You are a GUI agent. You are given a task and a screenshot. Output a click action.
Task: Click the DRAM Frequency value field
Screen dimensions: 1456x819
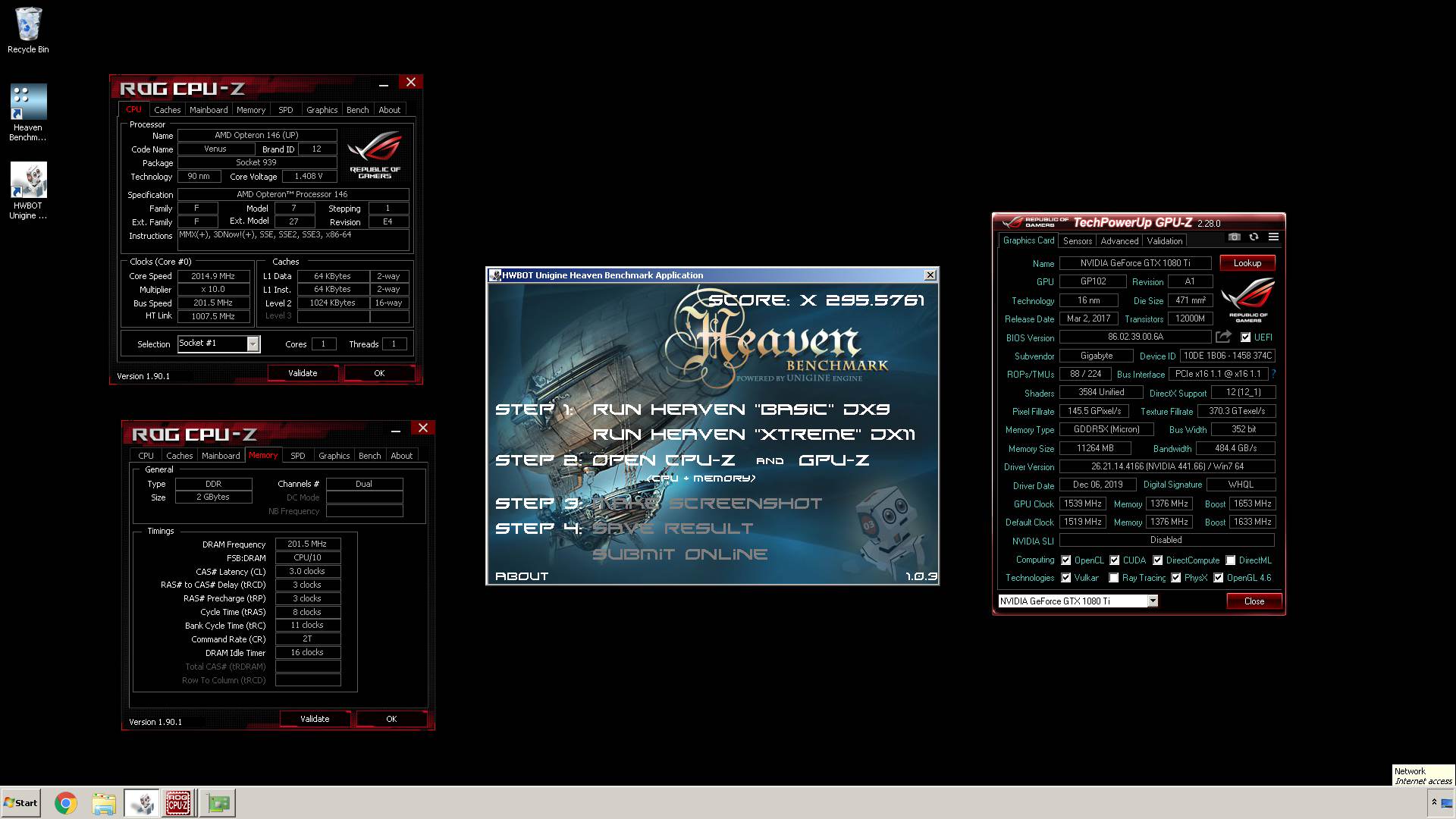(308, 544)
